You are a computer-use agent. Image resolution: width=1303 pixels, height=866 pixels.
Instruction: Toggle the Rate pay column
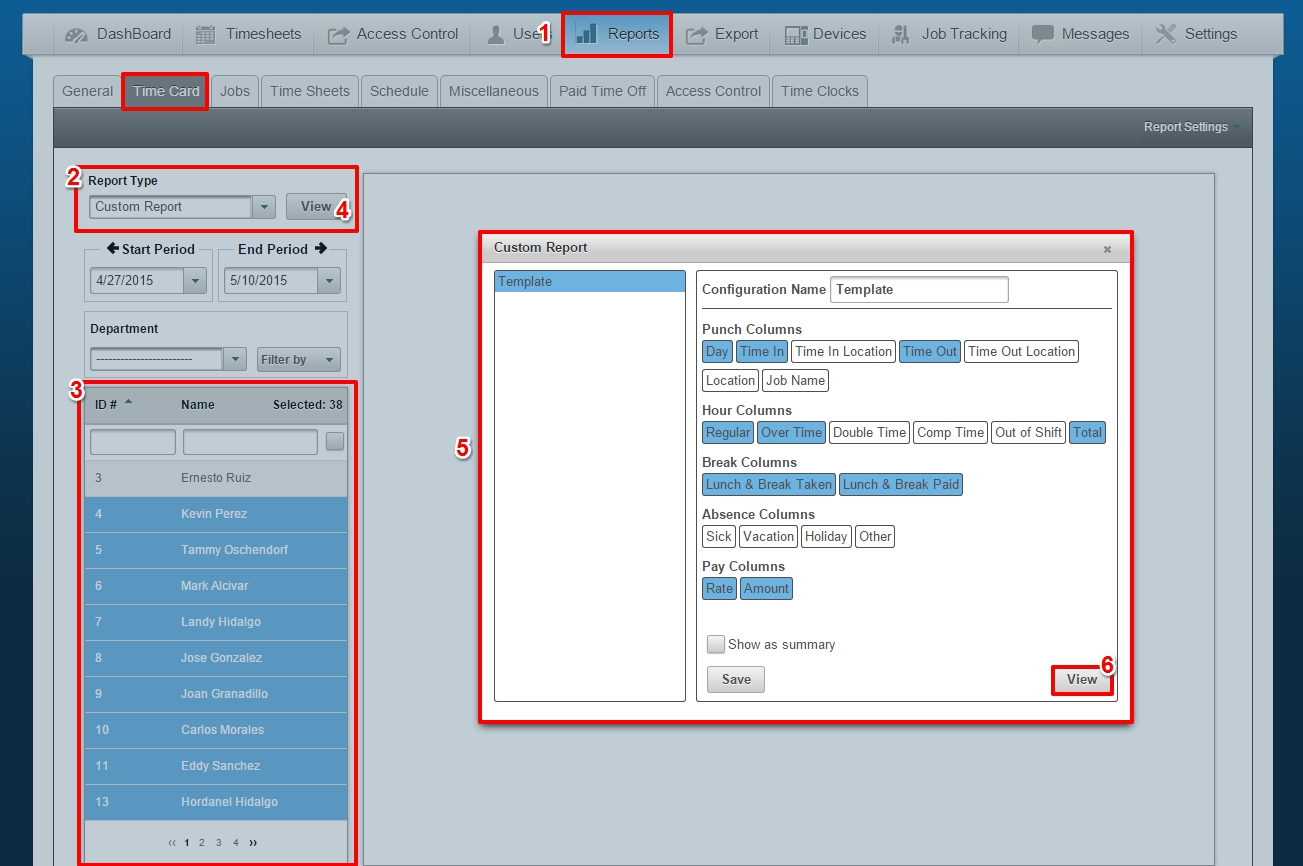click(x=719, y=588)
